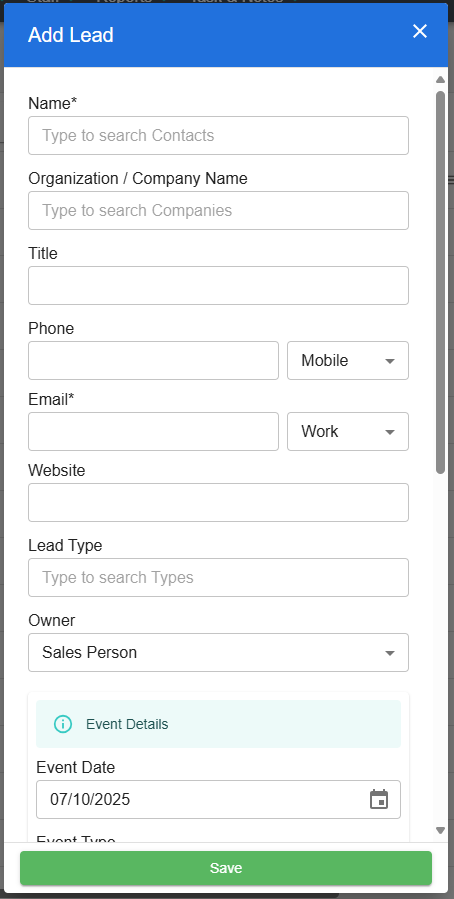
Task: Click the scrollbar down arrow
Action: [440, 830]
